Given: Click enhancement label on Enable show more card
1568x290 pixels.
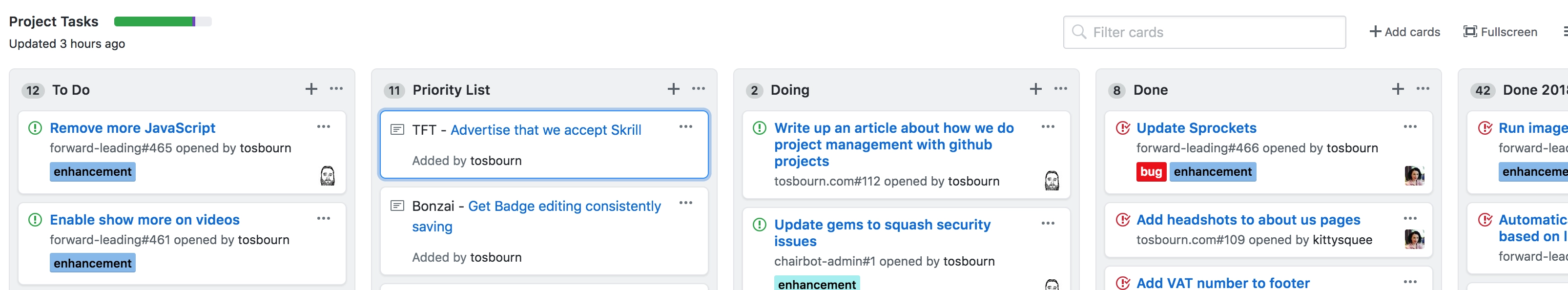Looking at the screenshot, I should coord(93,263).
